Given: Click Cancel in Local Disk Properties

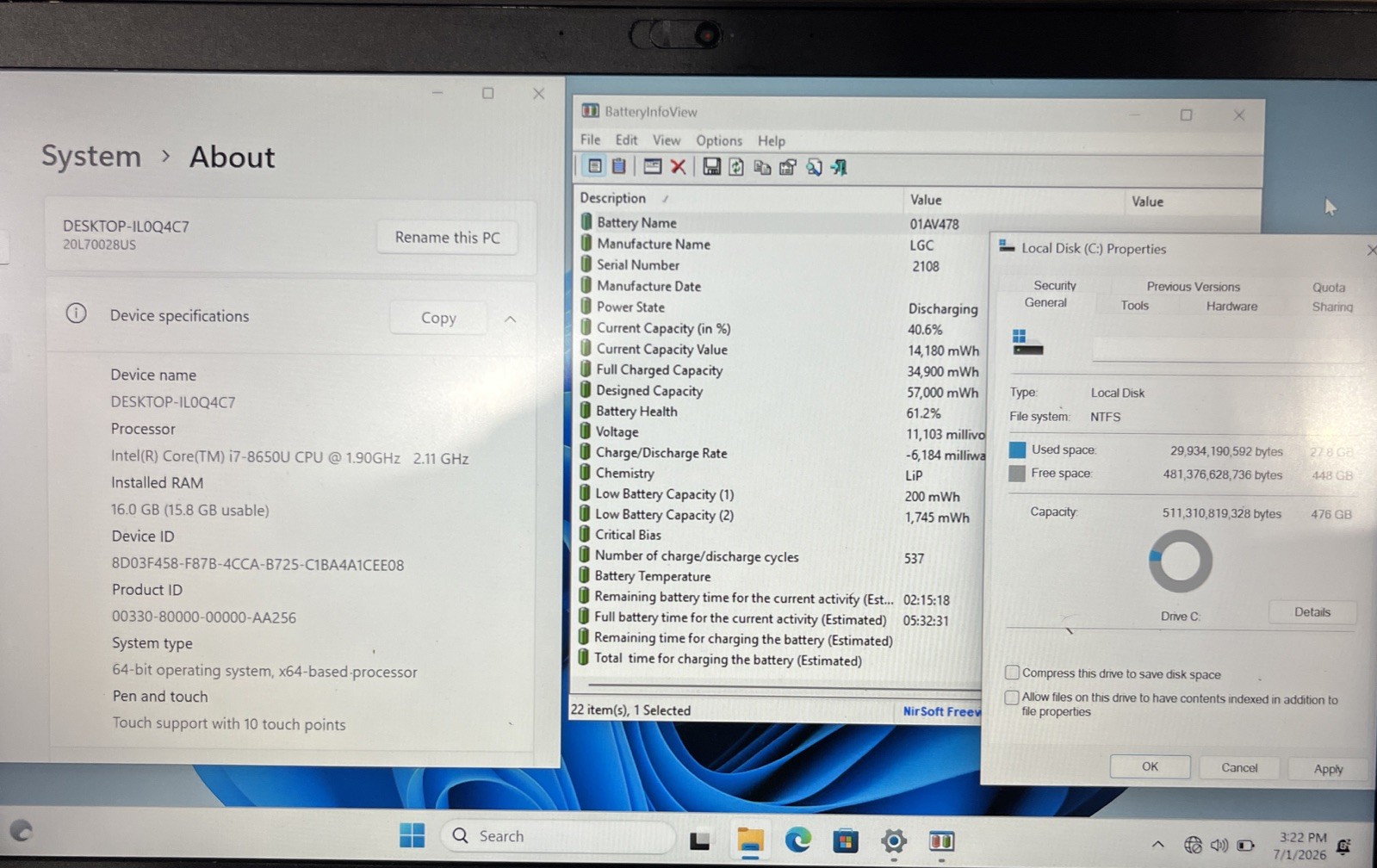Looking at the screenshot, I should point(1239,767).
